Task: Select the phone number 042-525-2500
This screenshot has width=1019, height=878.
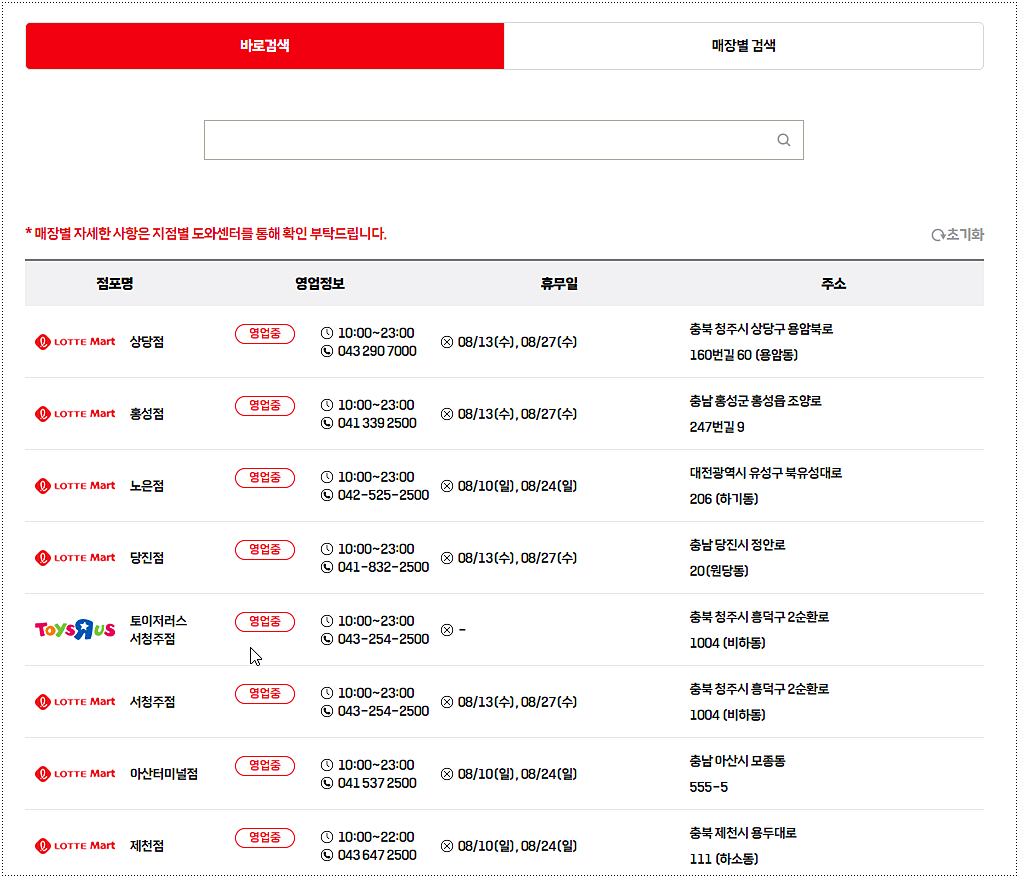Action: click(383, 496)
